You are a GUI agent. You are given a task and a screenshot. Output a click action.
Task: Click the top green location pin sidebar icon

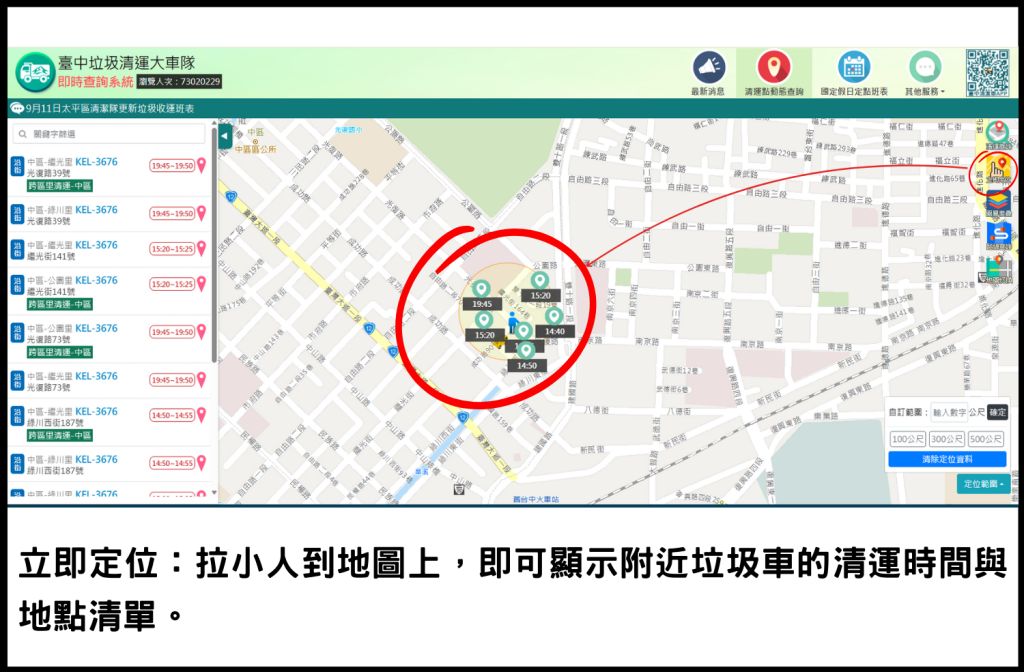point(996,133)
